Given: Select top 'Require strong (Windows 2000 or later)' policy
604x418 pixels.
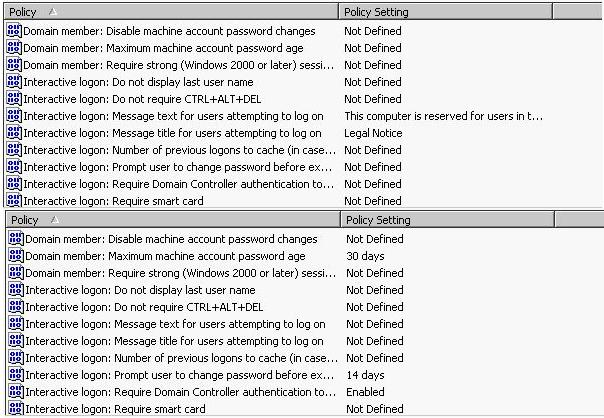Looking at the screenshot, I should click(178, 65).
